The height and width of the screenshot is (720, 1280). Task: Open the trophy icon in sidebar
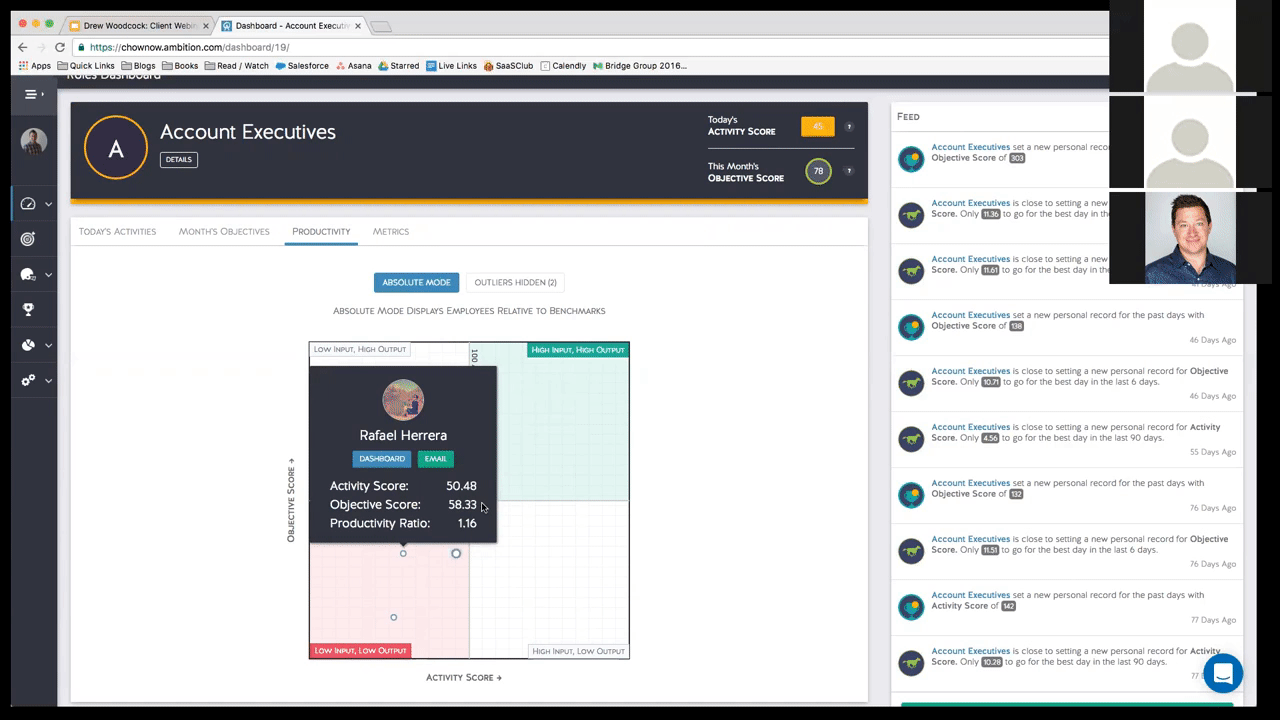28,310
